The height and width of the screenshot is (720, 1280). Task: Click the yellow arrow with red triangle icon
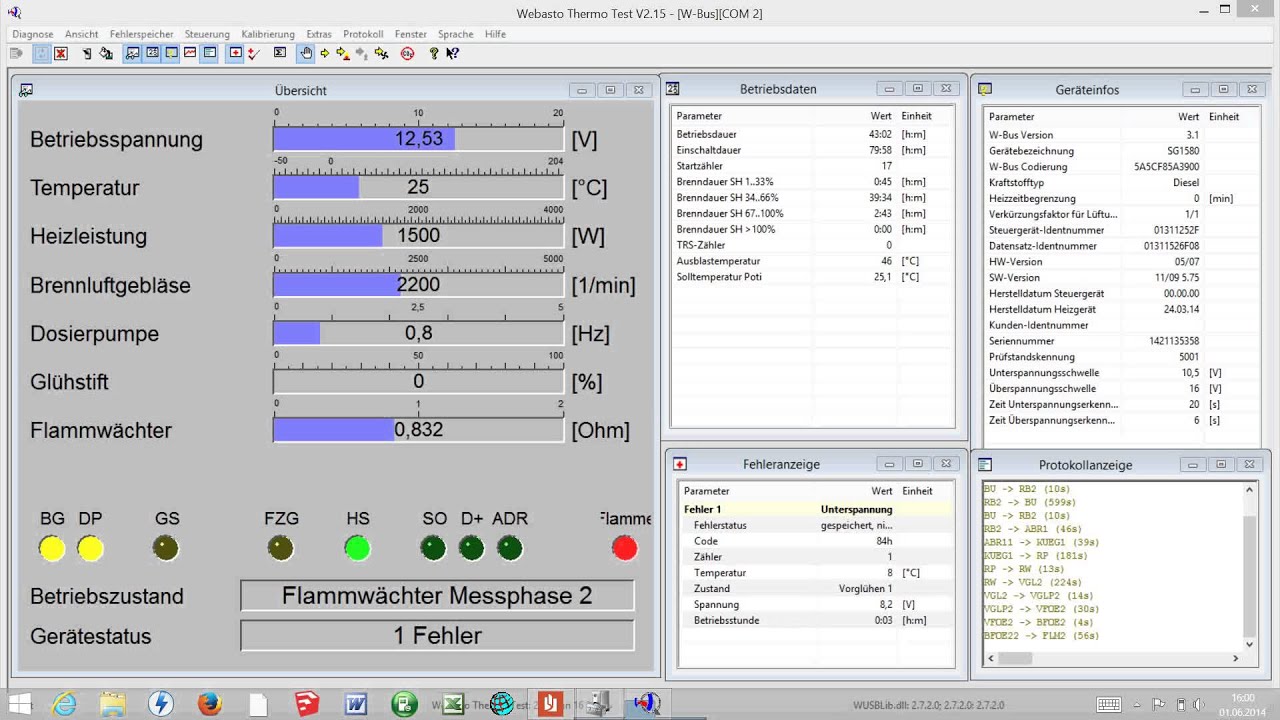(344, 53)
